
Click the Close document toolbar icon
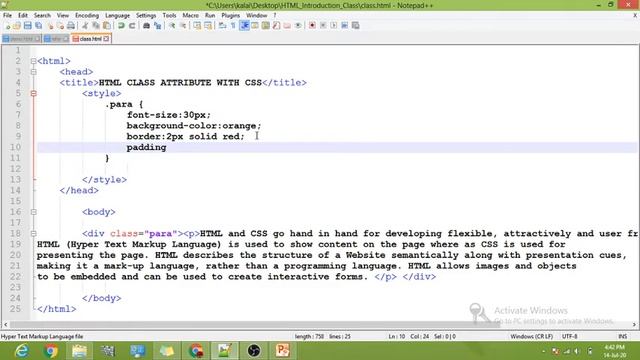tap(50, 25)
